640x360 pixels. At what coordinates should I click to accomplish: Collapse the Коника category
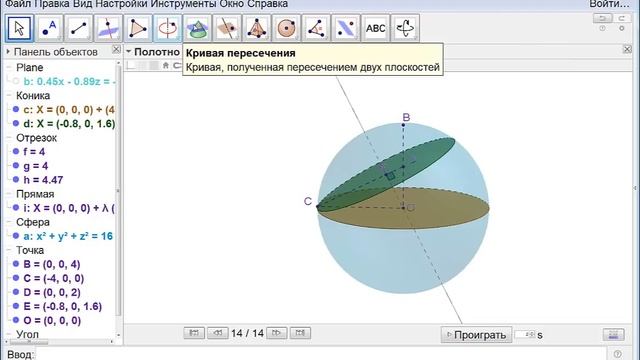9,95
